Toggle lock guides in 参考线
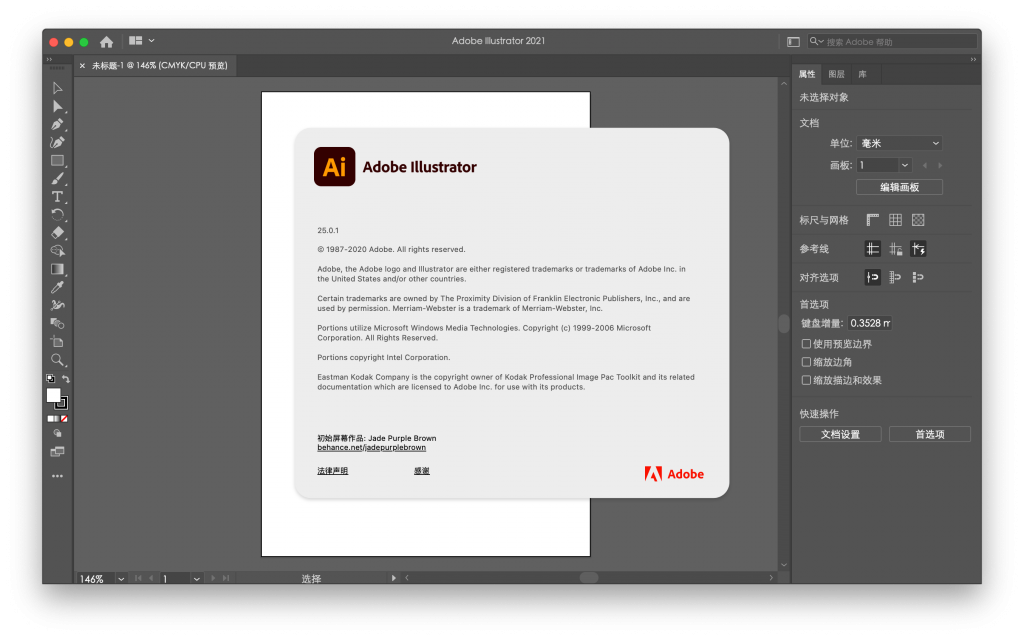Viewport: 1024px width, 640px height. [895, 249]
